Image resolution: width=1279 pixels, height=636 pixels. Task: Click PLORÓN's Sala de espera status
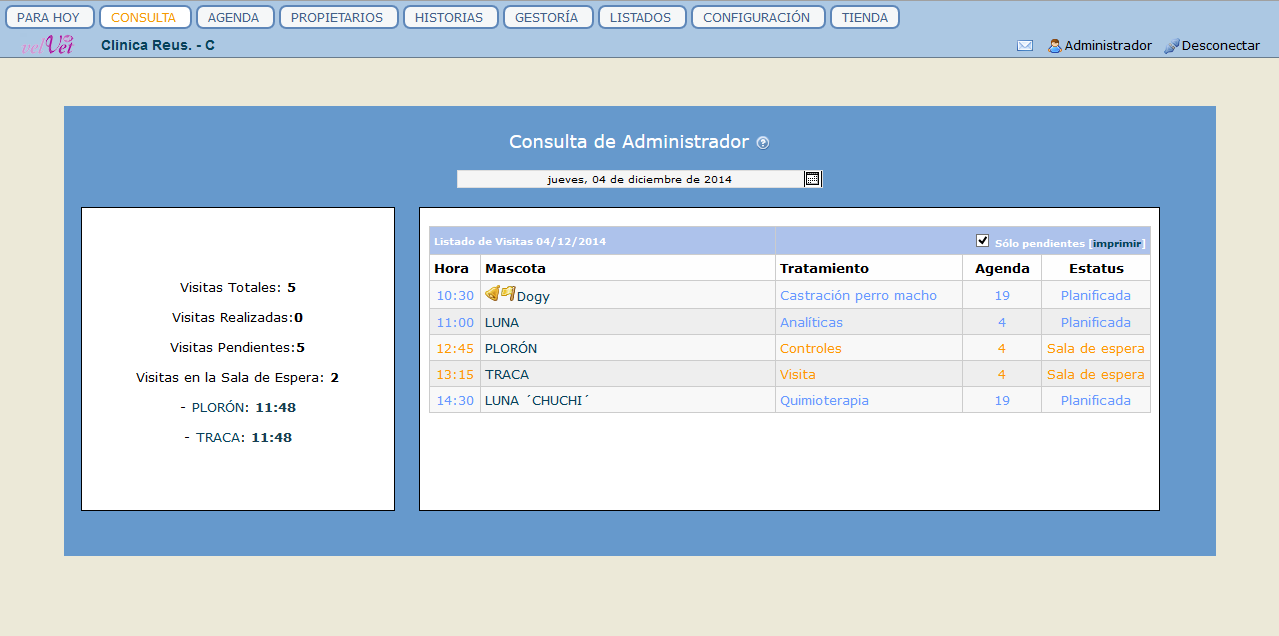click(x=1095, y=349)
